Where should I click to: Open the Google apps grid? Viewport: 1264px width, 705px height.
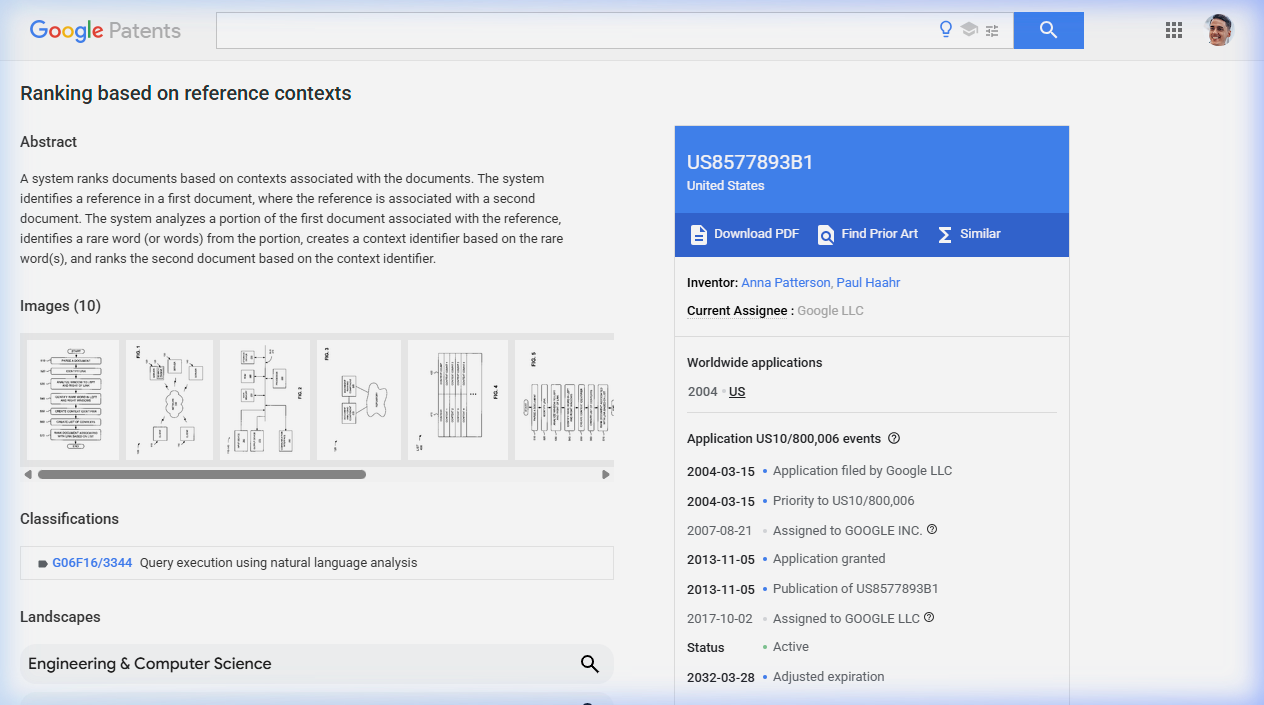[x=1174, y=30]
